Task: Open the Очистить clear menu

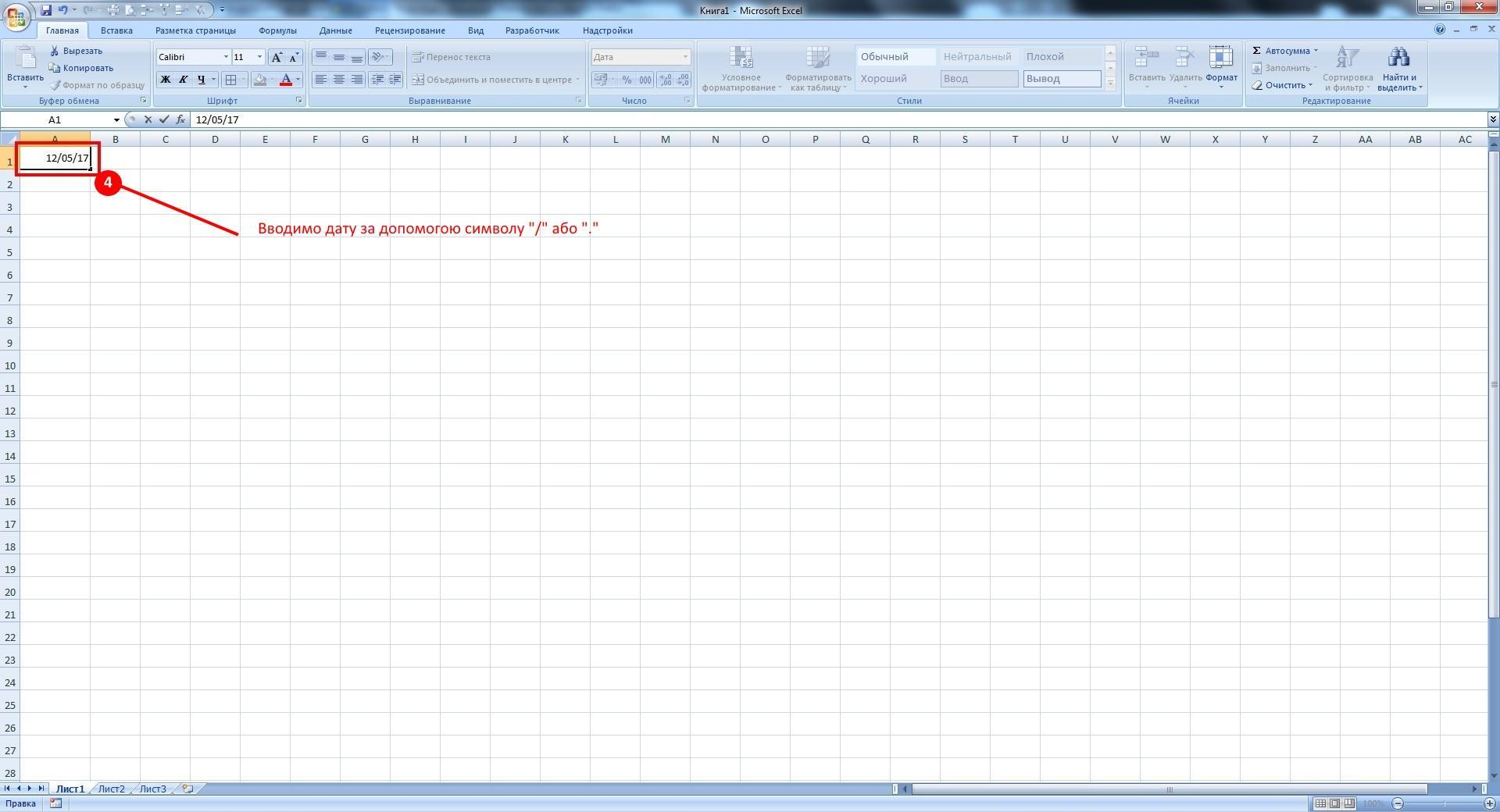Action: point(1282,85)
